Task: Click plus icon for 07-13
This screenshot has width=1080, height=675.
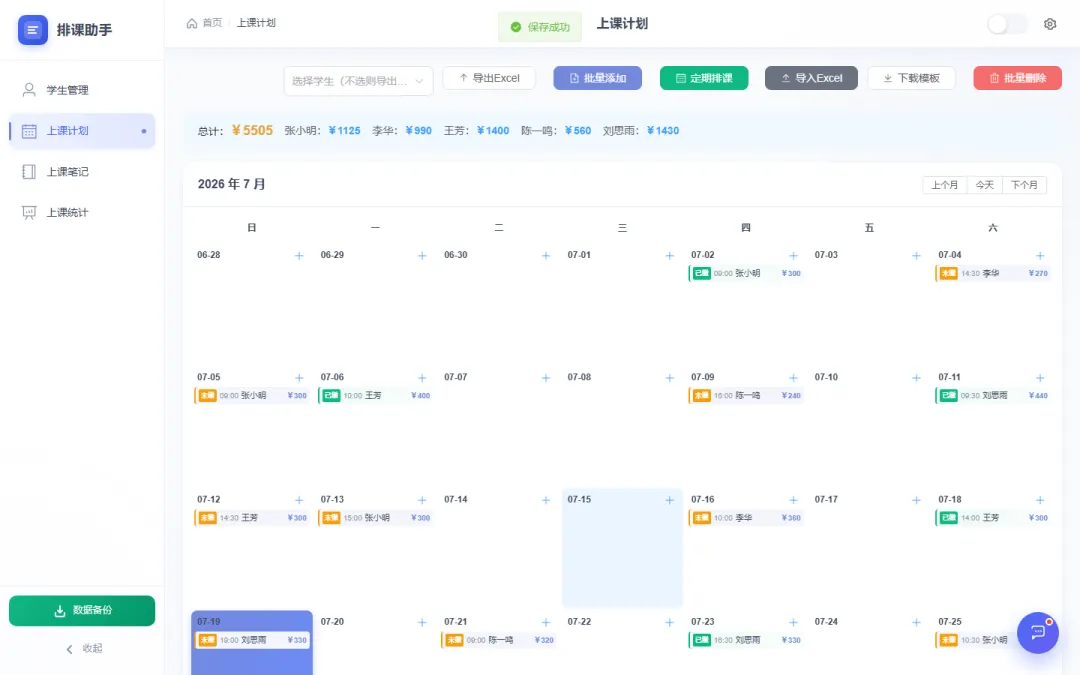Action: (422, 500)
